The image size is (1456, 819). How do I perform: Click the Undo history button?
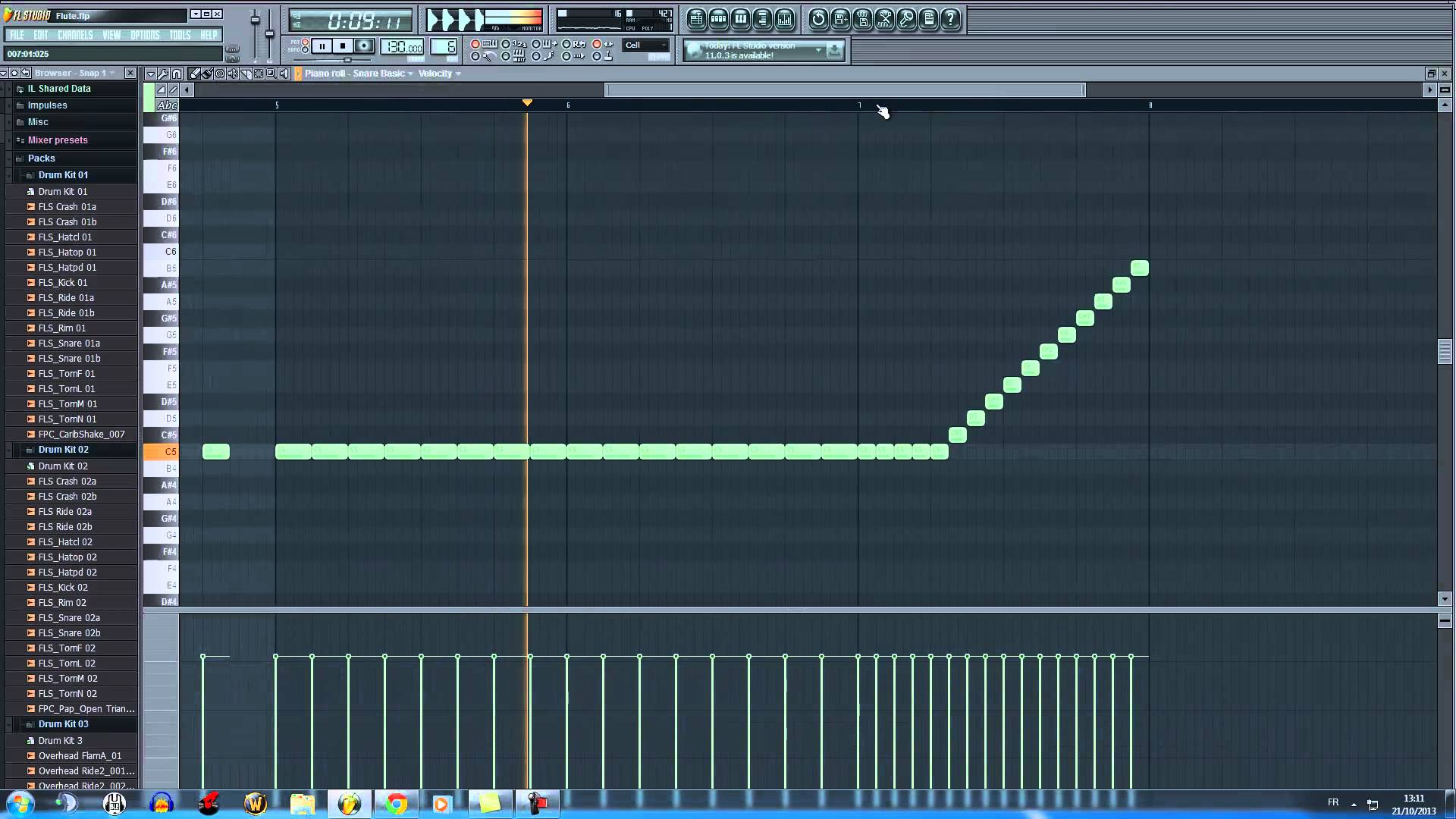(818, 19)
